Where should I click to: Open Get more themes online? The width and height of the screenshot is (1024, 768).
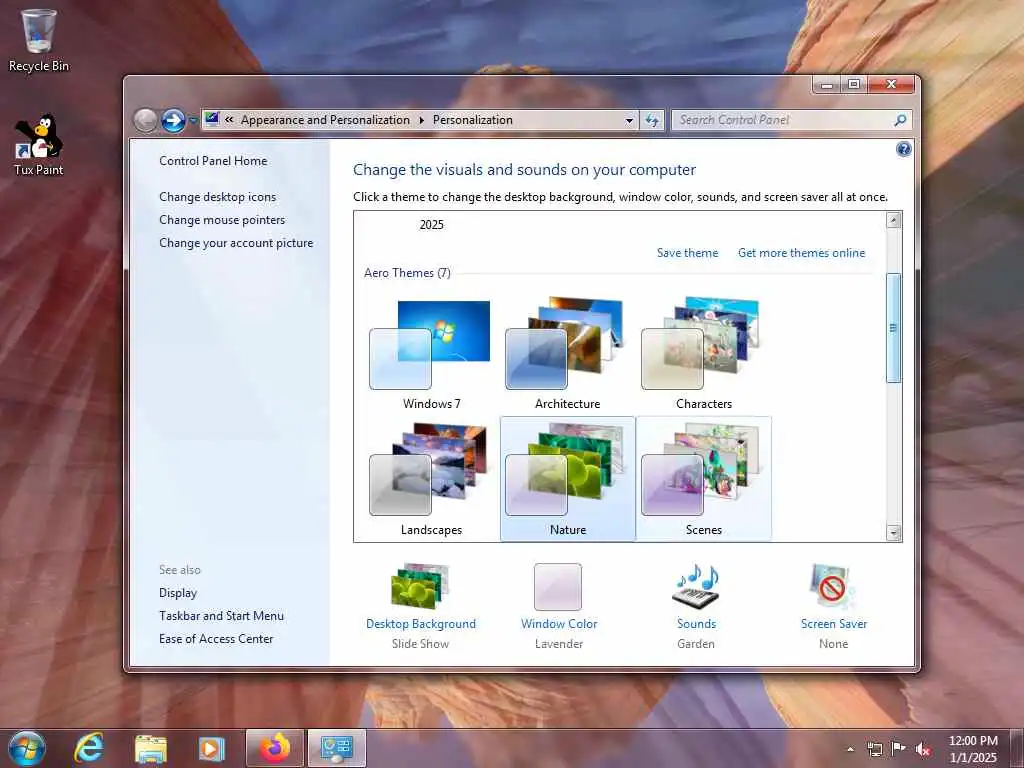click(801, 253)
